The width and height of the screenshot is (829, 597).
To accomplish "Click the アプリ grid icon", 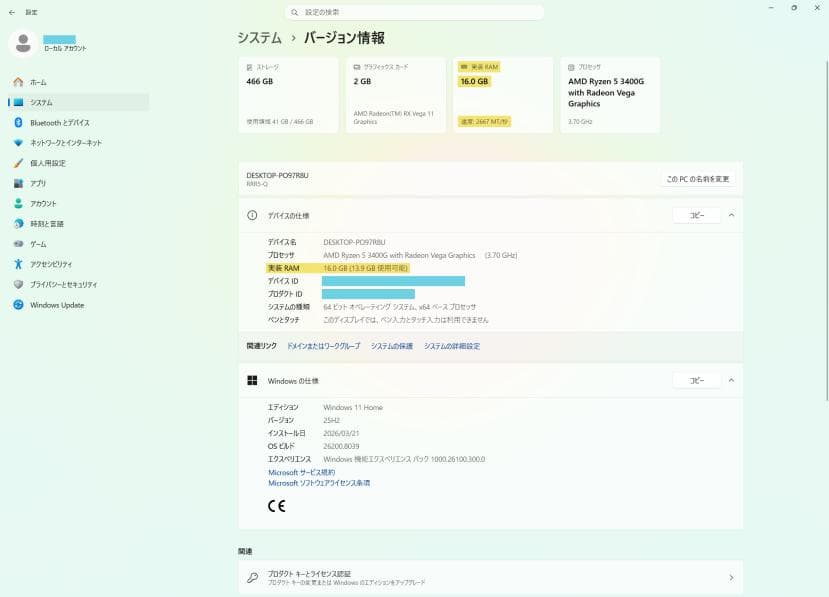I will [x=19, y=183].
